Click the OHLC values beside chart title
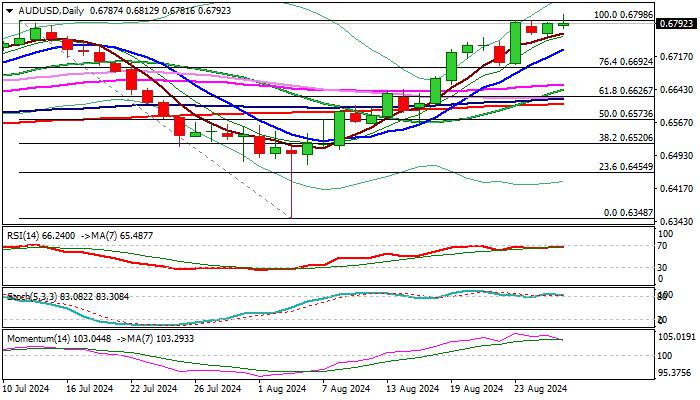 point(160,11)
